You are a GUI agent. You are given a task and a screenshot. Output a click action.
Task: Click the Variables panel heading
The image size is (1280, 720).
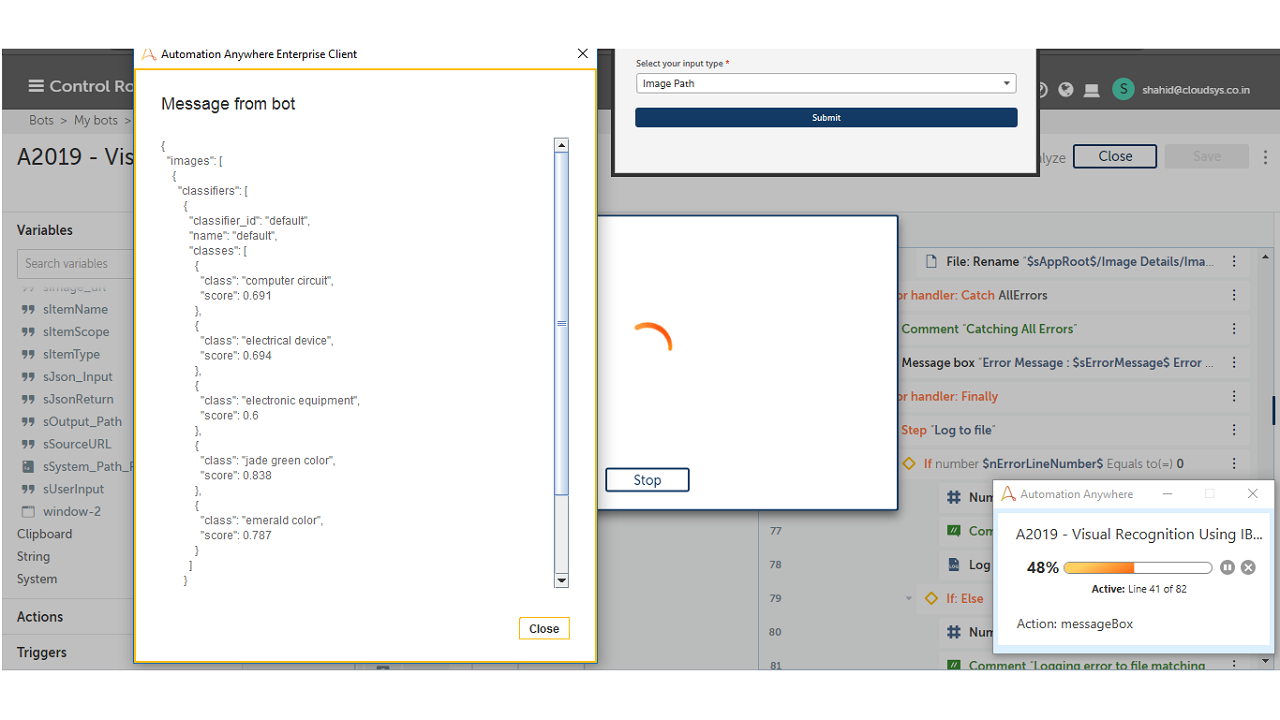pos(45,230)
